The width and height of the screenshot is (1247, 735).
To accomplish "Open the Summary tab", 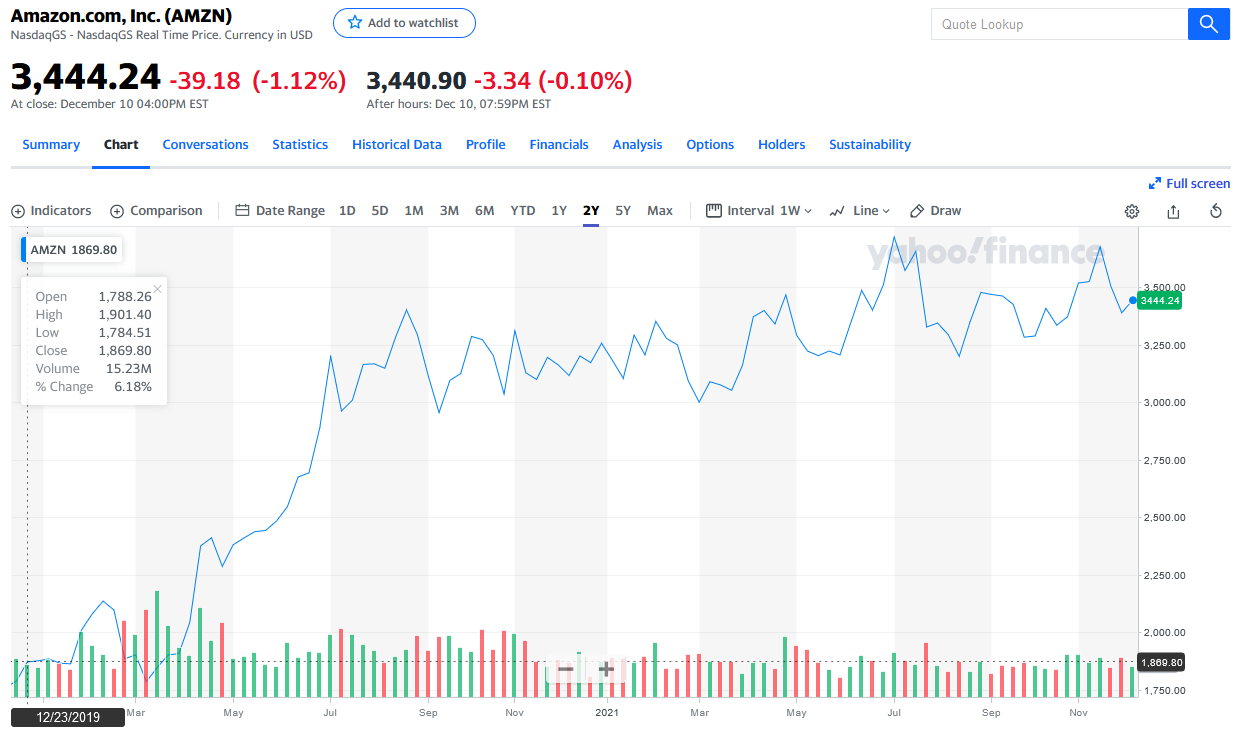I will [51, 145].
